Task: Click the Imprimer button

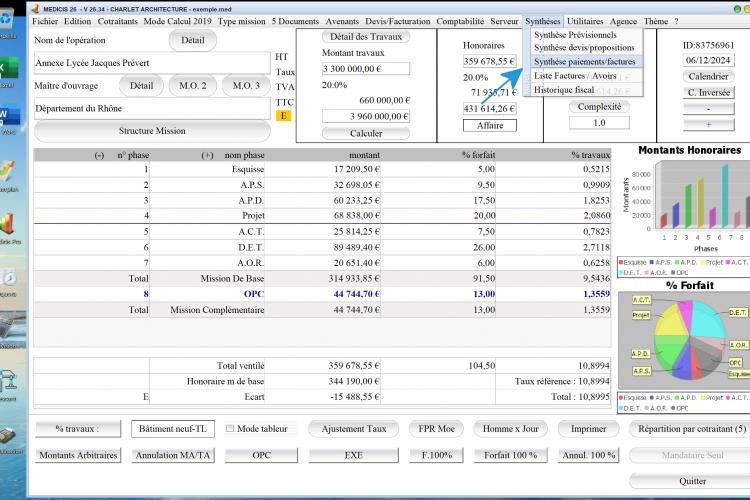Action: (x=588, y=429)
